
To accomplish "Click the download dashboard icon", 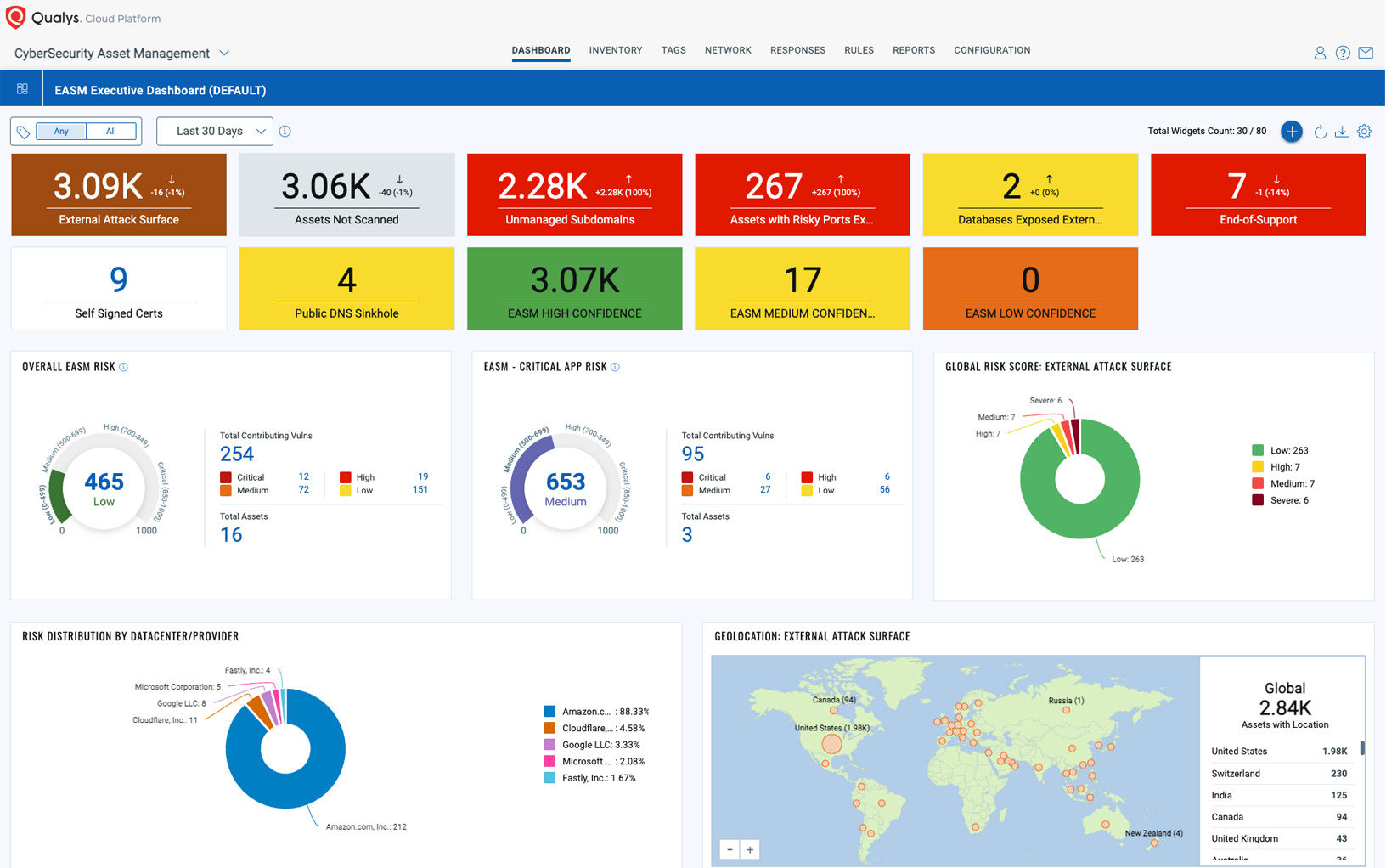I will coord(1342,132).
